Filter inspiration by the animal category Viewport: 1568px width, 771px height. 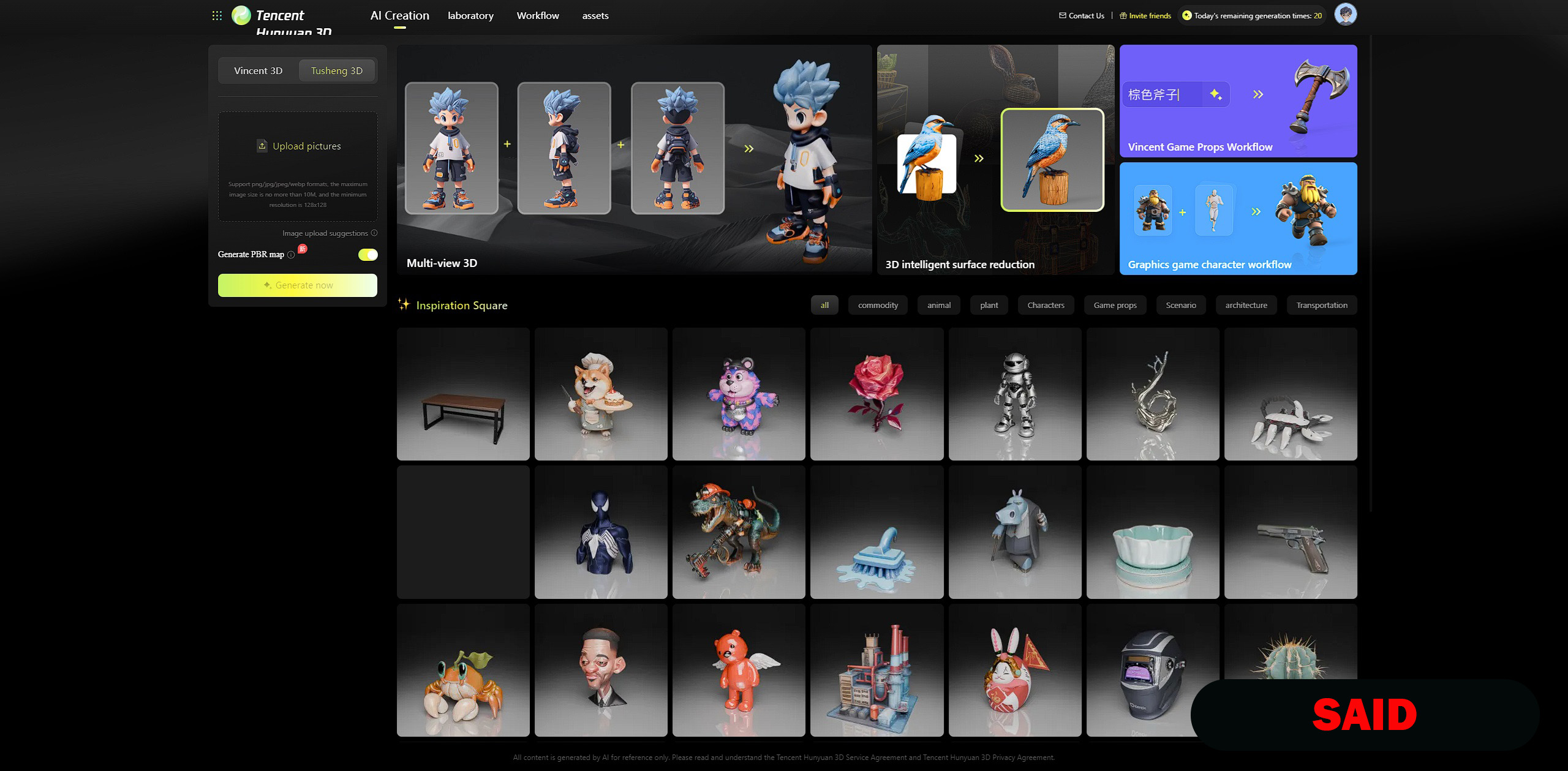coord(938,305)
